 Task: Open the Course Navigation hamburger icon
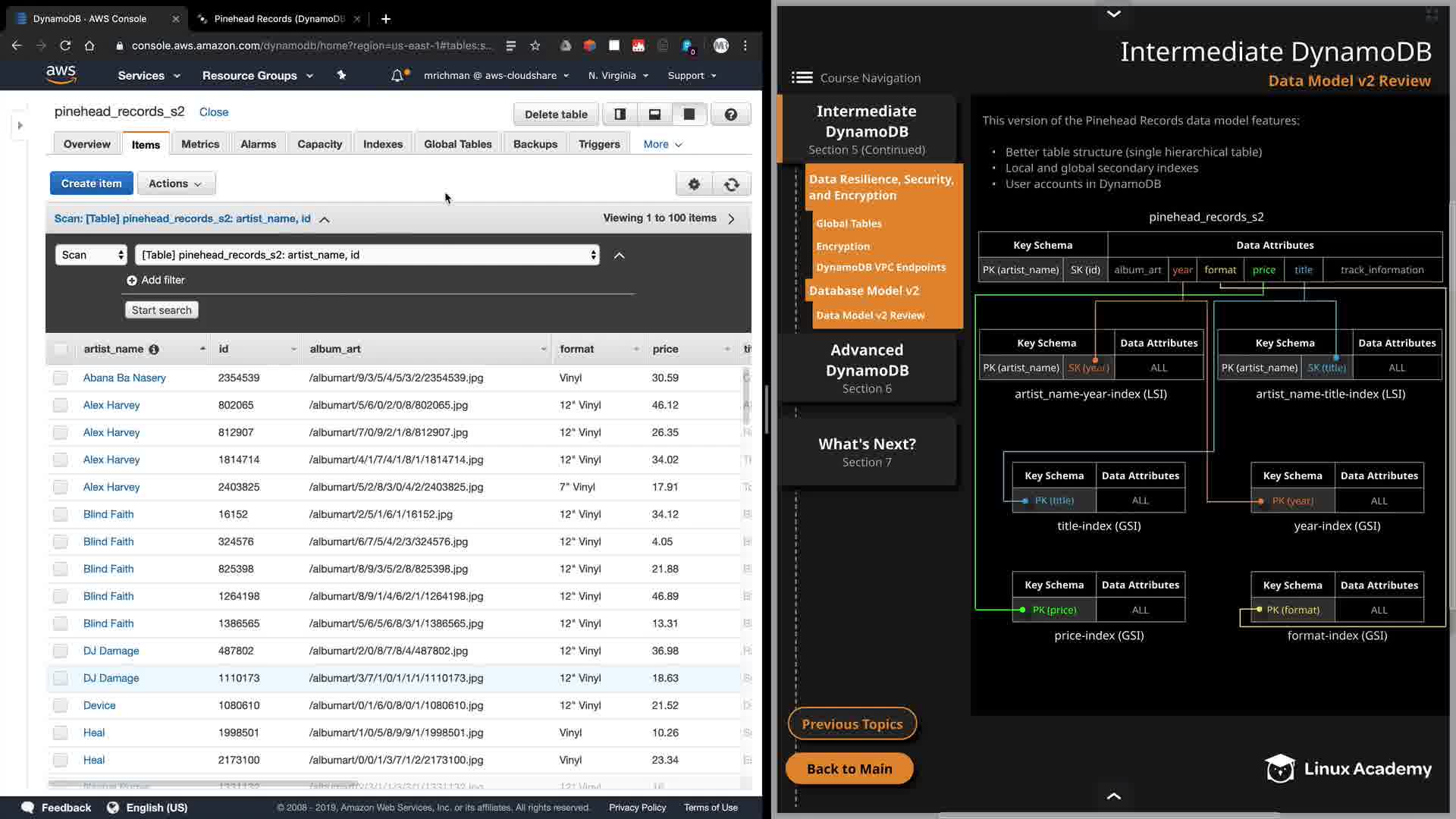pos(802,77)
